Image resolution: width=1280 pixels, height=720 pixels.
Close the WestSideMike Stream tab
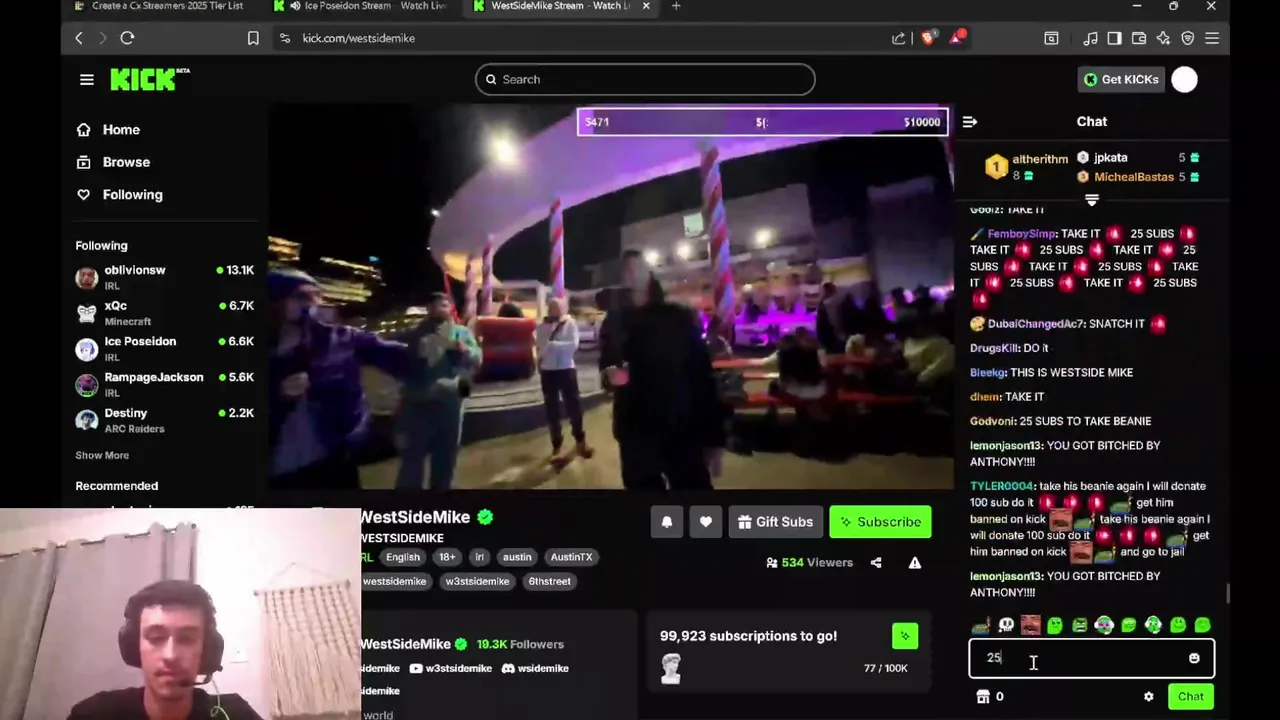[x=646, y=6]
